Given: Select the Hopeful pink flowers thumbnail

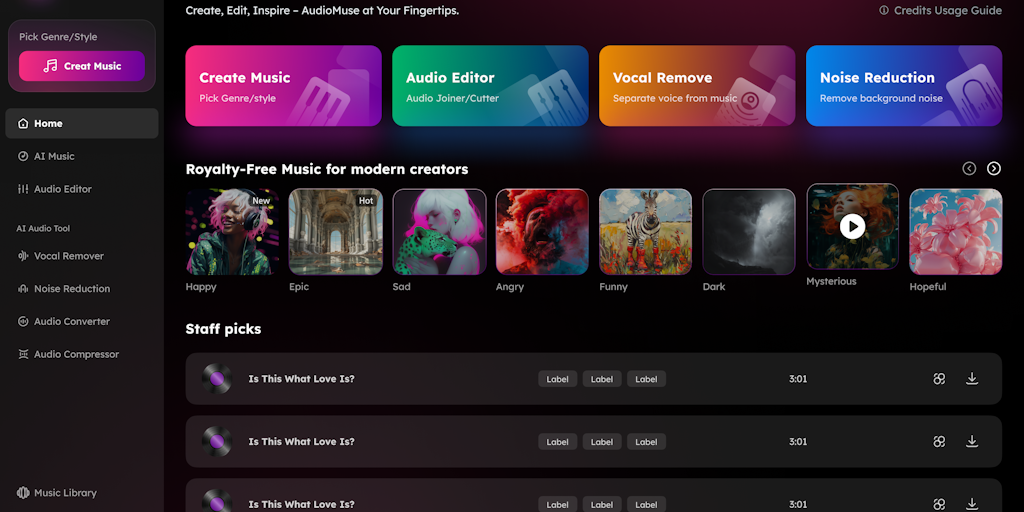Looking at the screenshot, I should 956,232.
